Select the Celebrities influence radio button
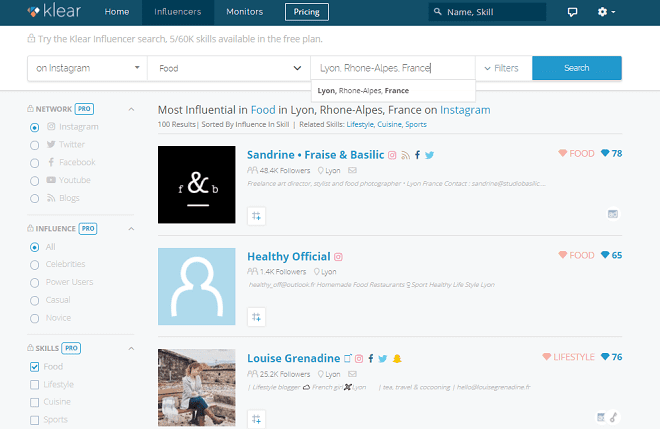Viewport: 660px width, 429px height. 35,265
